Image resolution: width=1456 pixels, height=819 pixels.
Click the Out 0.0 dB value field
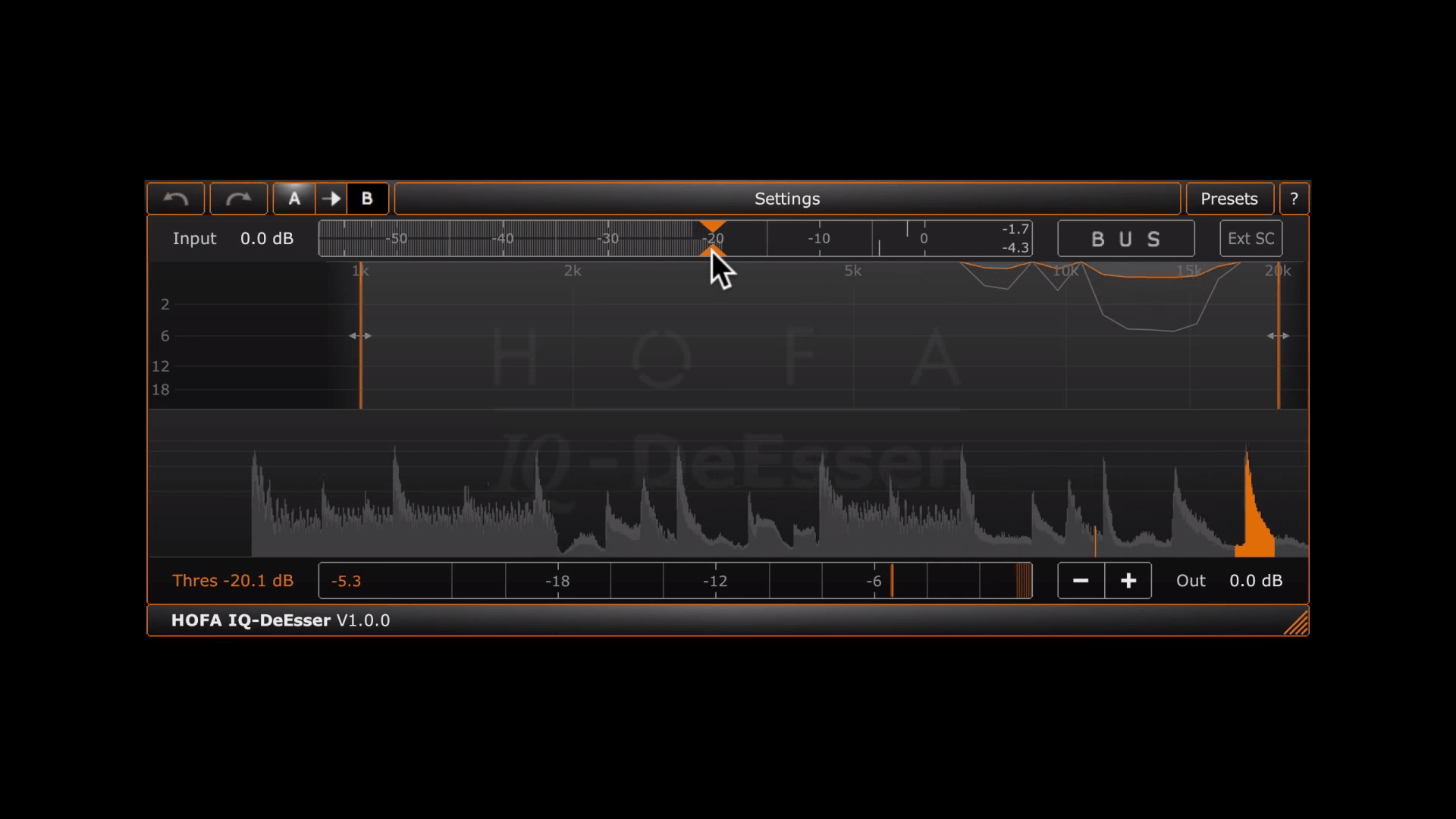click(1255, 581)
